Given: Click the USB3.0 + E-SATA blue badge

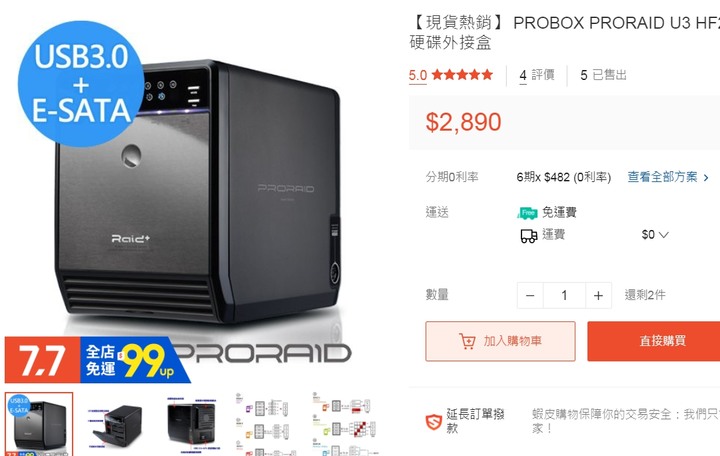Looking at the screenshot, I should tap(81, 84).
